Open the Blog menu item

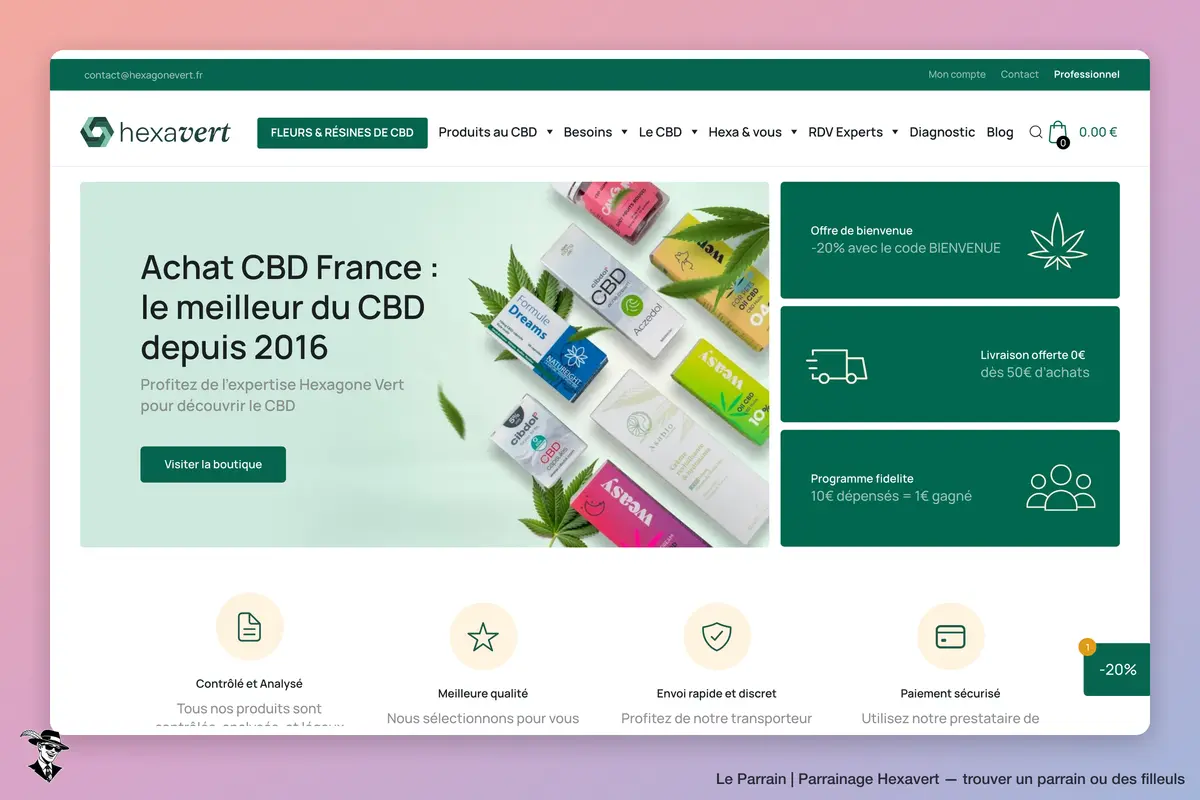(1000, 132)
